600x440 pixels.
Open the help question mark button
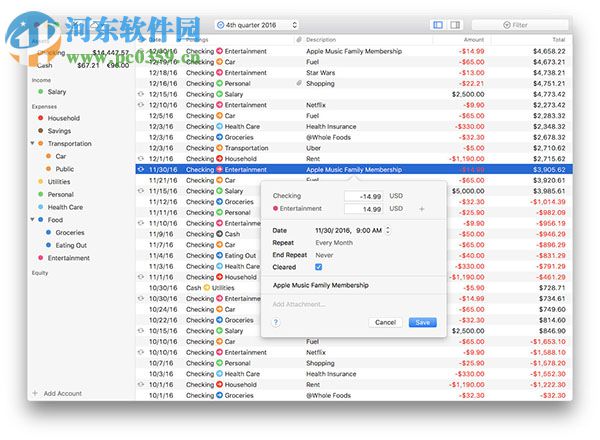(276, 322)
